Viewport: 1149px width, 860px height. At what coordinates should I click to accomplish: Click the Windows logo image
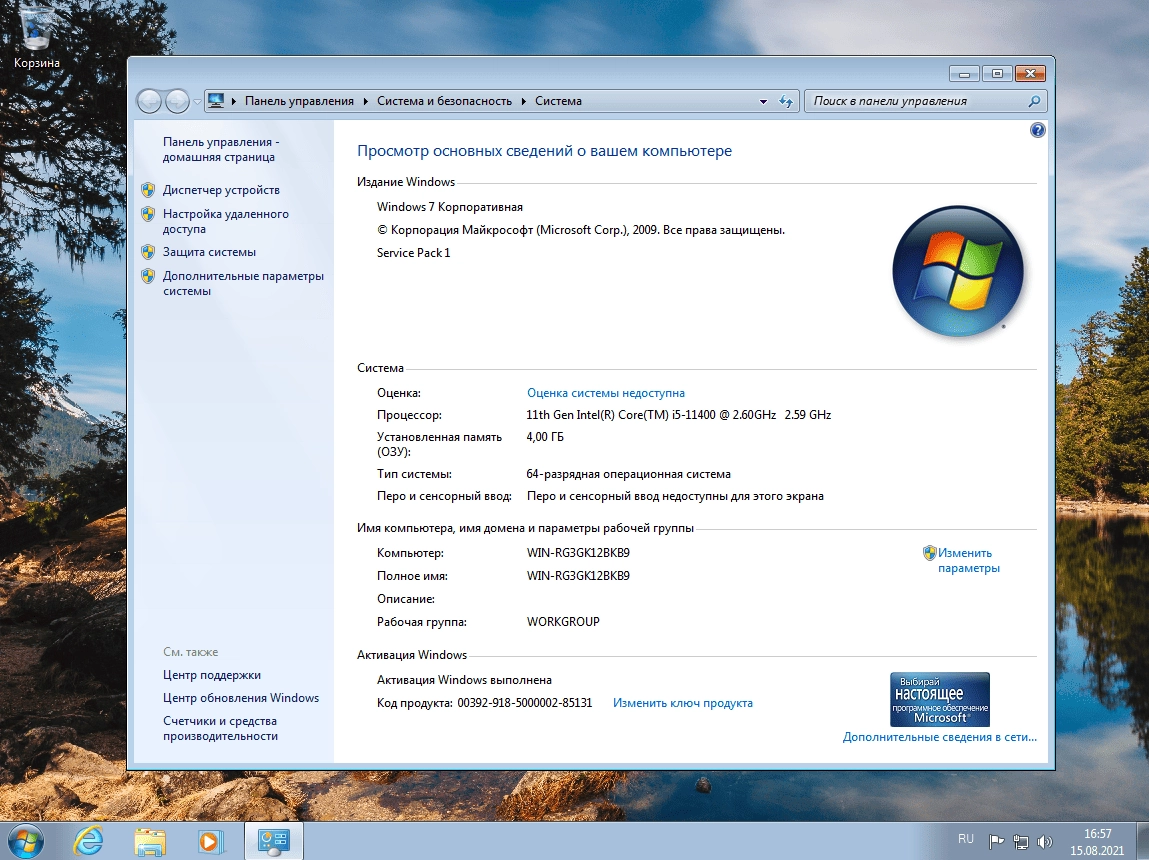[958, 271]
